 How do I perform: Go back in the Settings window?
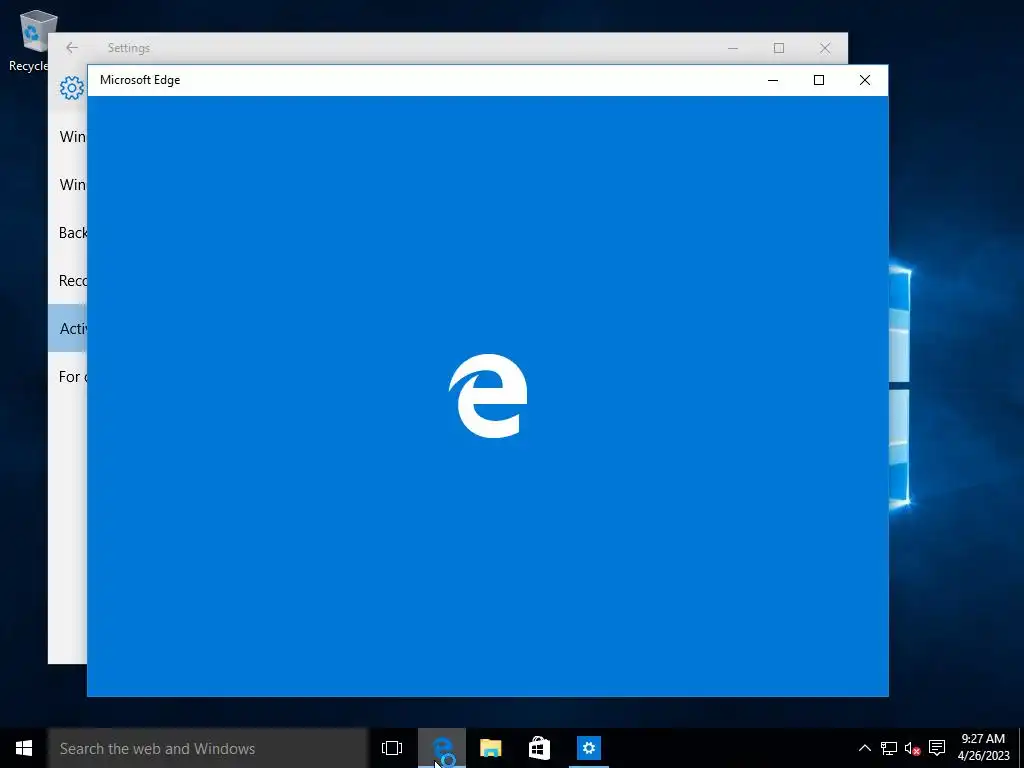(x=72, y=48)
